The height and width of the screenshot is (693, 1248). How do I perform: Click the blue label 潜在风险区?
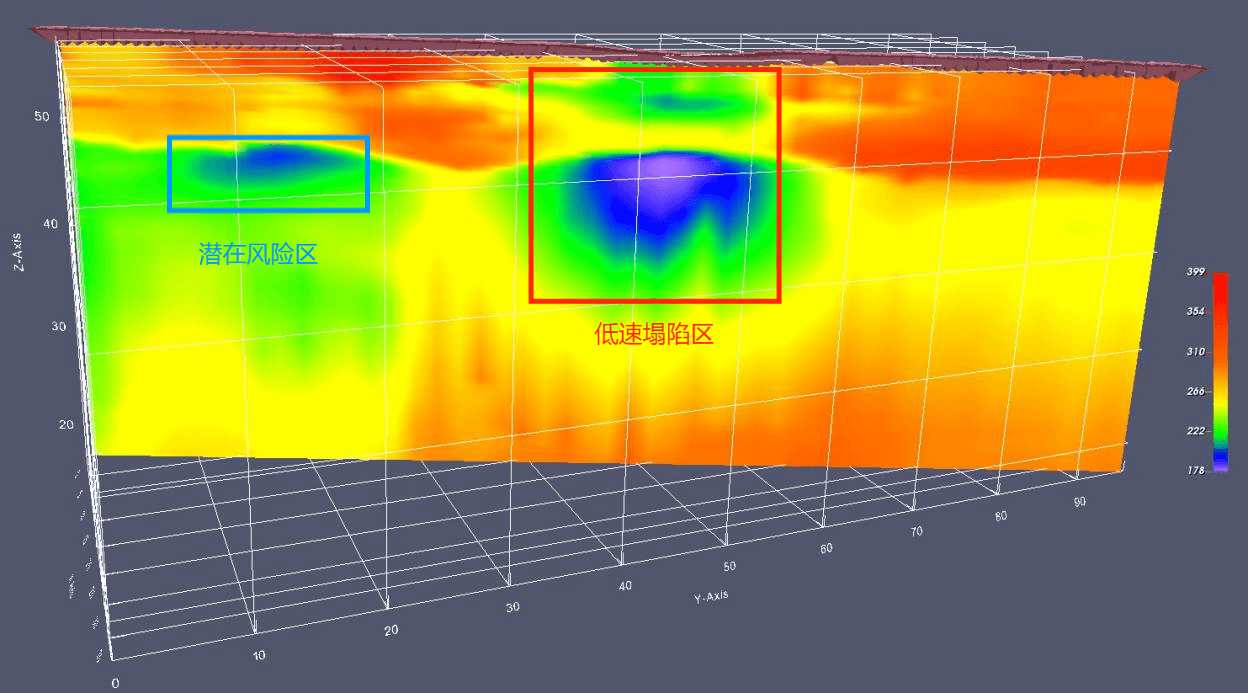(258, 254)
